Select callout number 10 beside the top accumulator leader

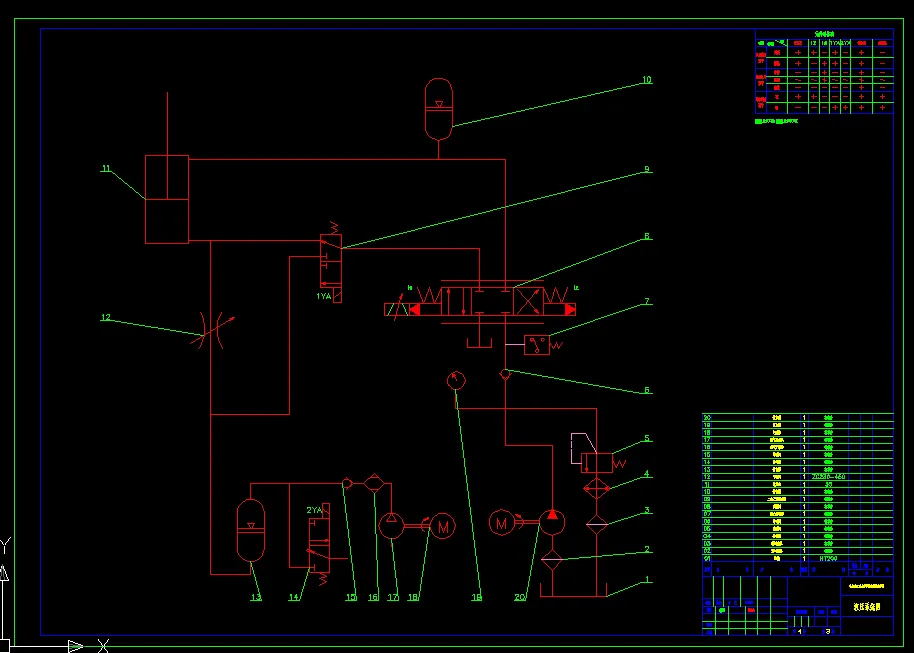click(x=646, y=80)
